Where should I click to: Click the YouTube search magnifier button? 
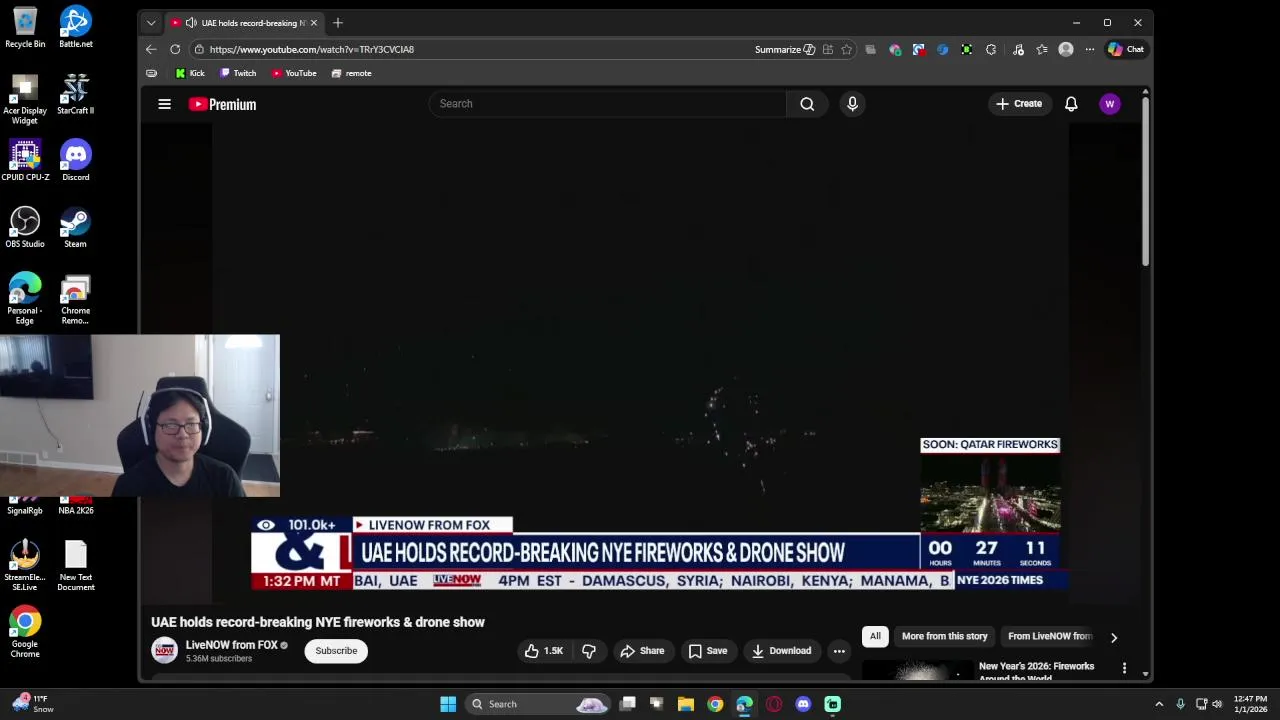(x=807, y=104)
